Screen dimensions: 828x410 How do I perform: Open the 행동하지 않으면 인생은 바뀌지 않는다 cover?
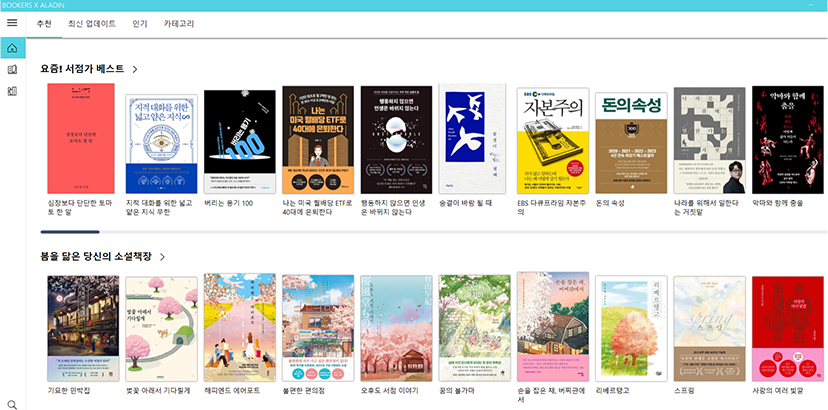point(396,140)
